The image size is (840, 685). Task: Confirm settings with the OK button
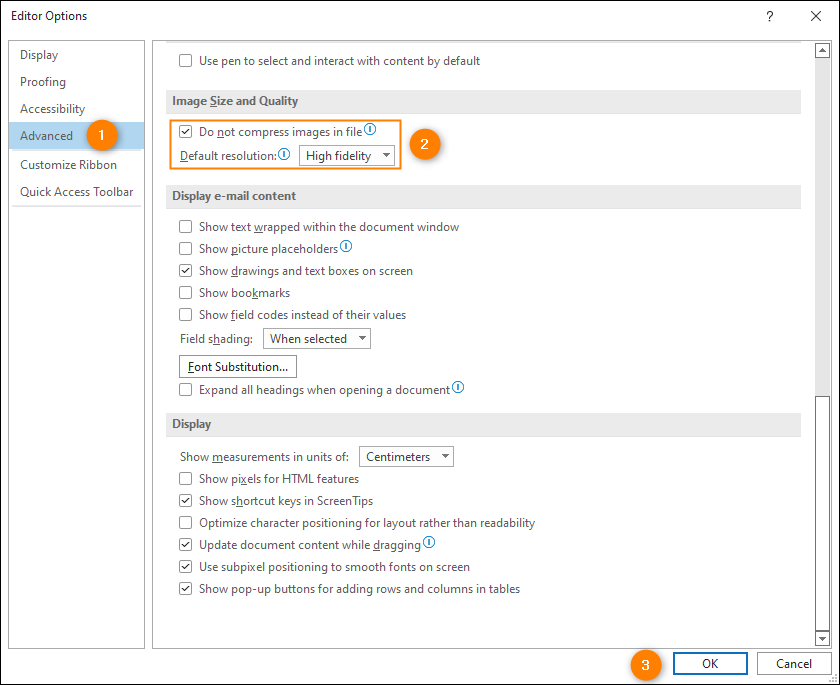710,663
